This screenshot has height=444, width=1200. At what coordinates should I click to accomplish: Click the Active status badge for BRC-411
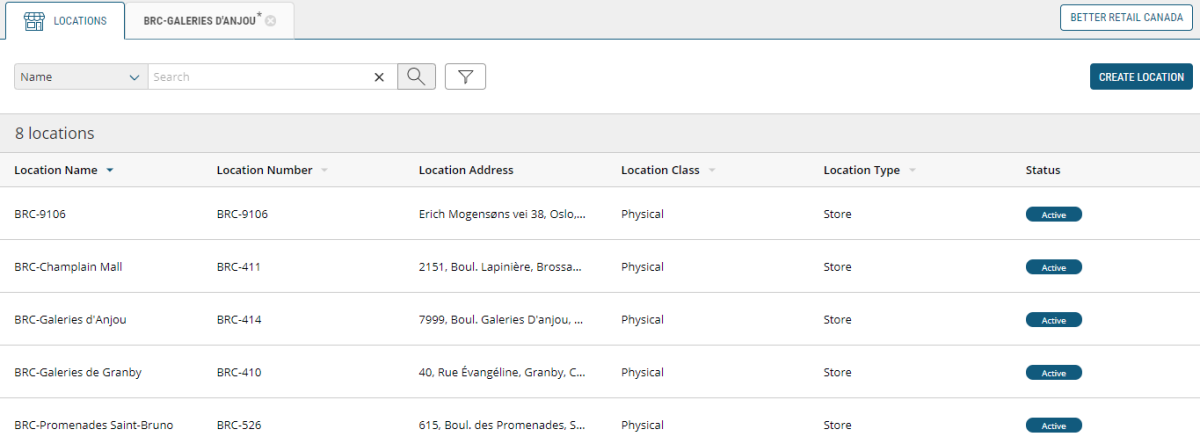[x=1053, y=267]
